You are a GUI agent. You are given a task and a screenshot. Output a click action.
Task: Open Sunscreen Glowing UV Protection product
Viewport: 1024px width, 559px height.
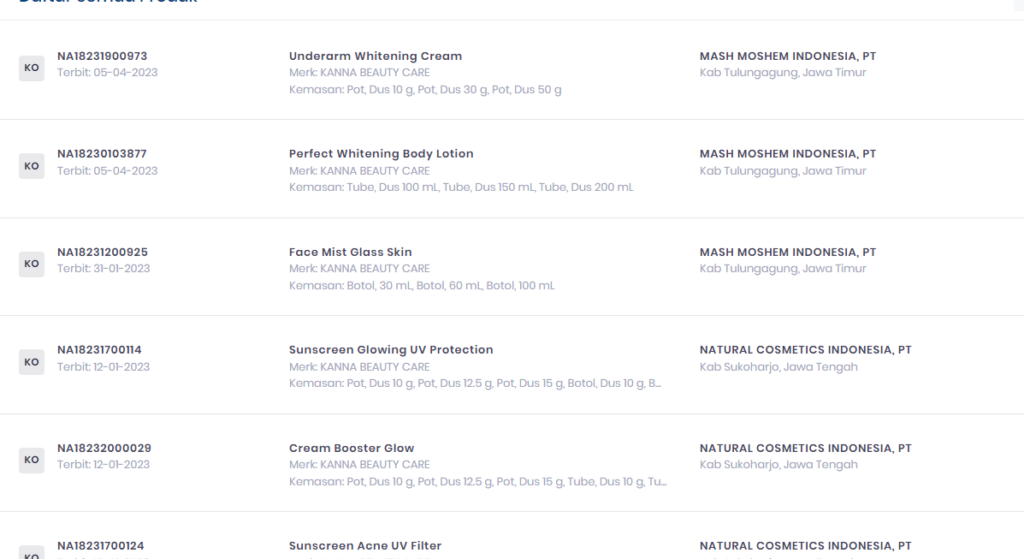tap(391, 350)
